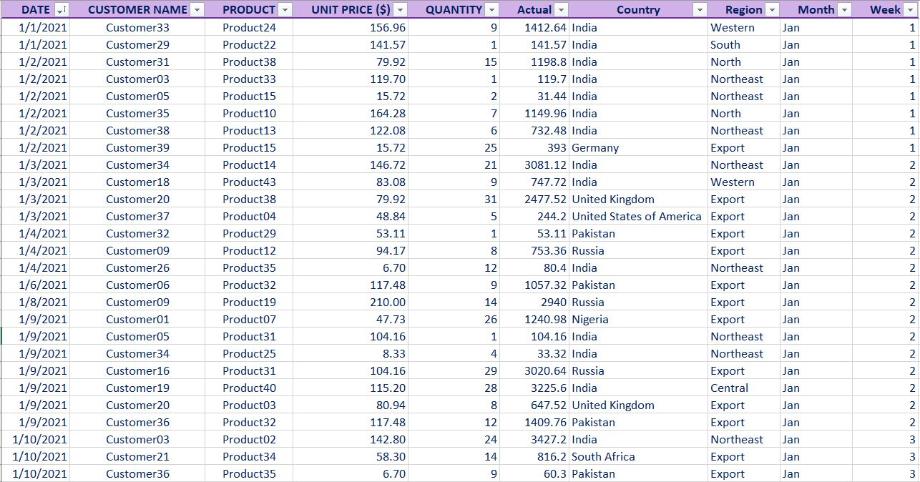Click the Nigeria cell in Country column

tap(592, 319)
